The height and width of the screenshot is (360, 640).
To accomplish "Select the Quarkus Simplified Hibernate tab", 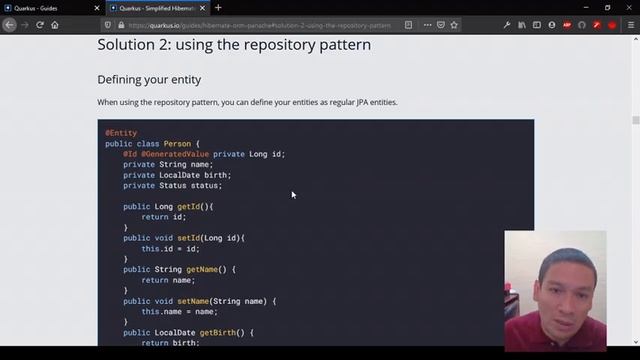I will click(158, 8).
